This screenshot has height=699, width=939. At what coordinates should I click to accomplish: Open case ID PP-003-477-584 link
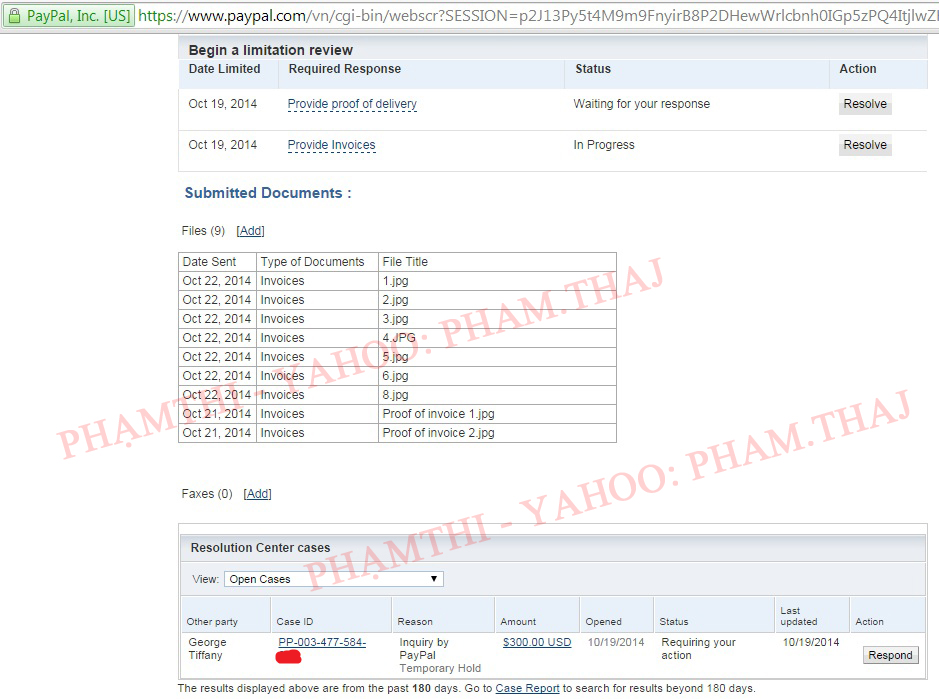(x=322, y=642)
